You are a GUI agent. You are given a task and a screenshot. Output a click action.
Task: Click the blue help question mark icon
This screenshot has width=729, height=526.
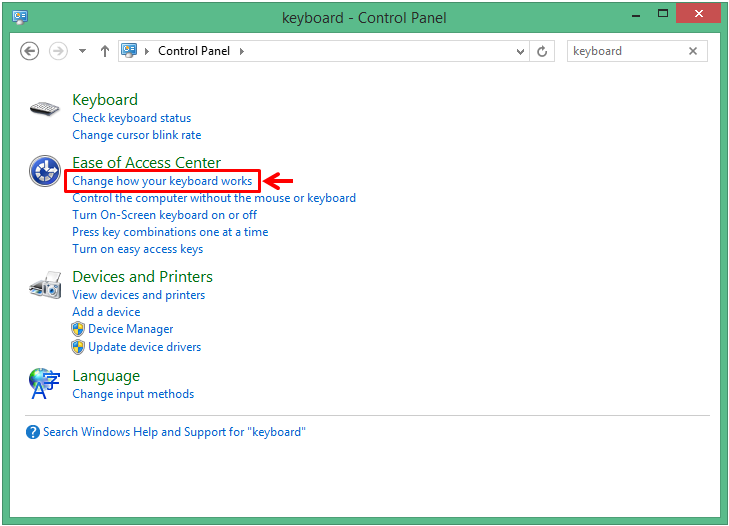pyautogui.click(x=33, y=432)
